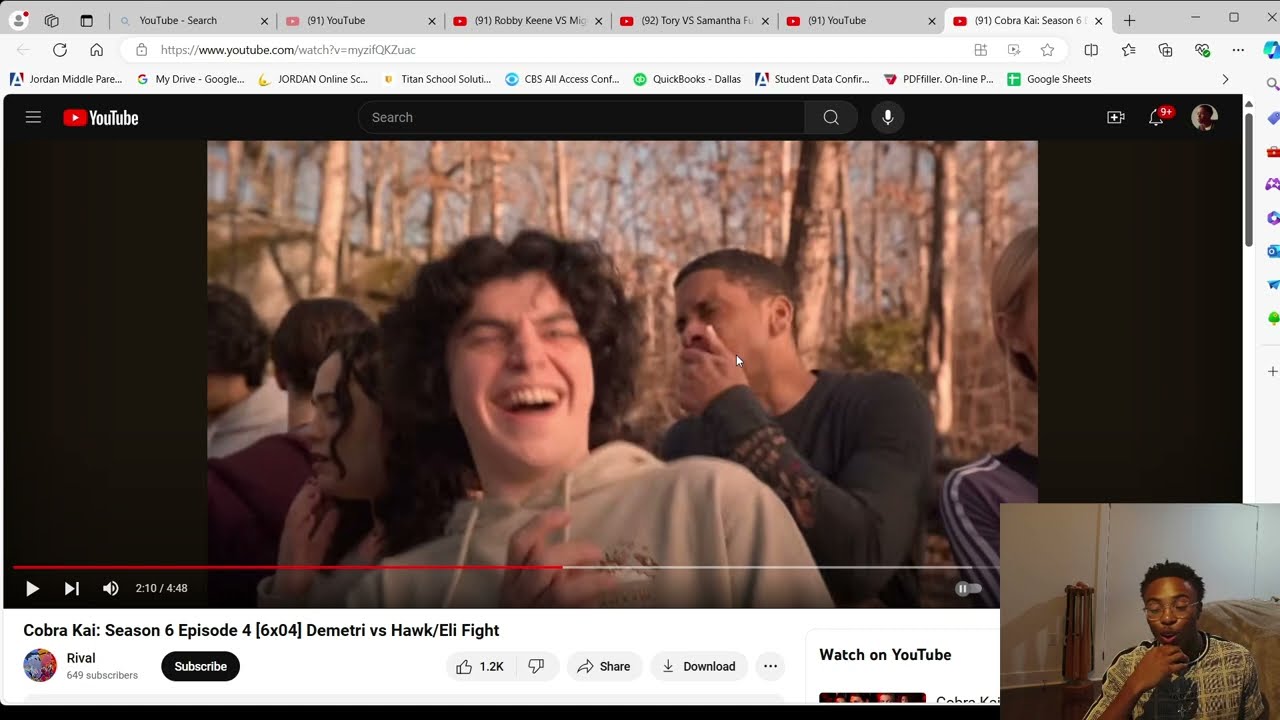Screen dimensions: 1280x720
Task: Add this page to favorites star
Action: [1047, 50]
